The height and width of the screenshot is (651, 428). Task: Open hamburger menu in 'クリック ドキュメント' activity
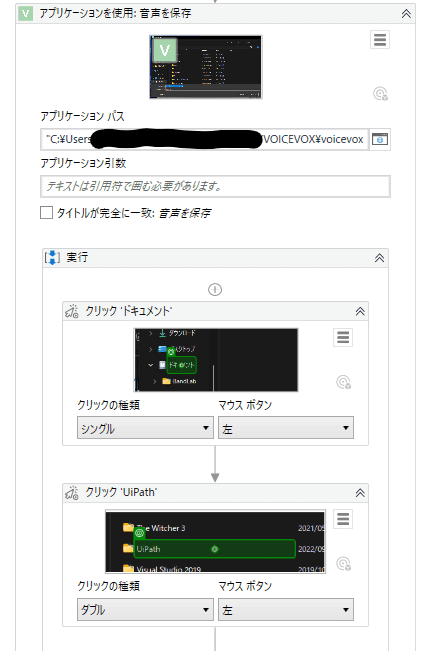(343, 337)
